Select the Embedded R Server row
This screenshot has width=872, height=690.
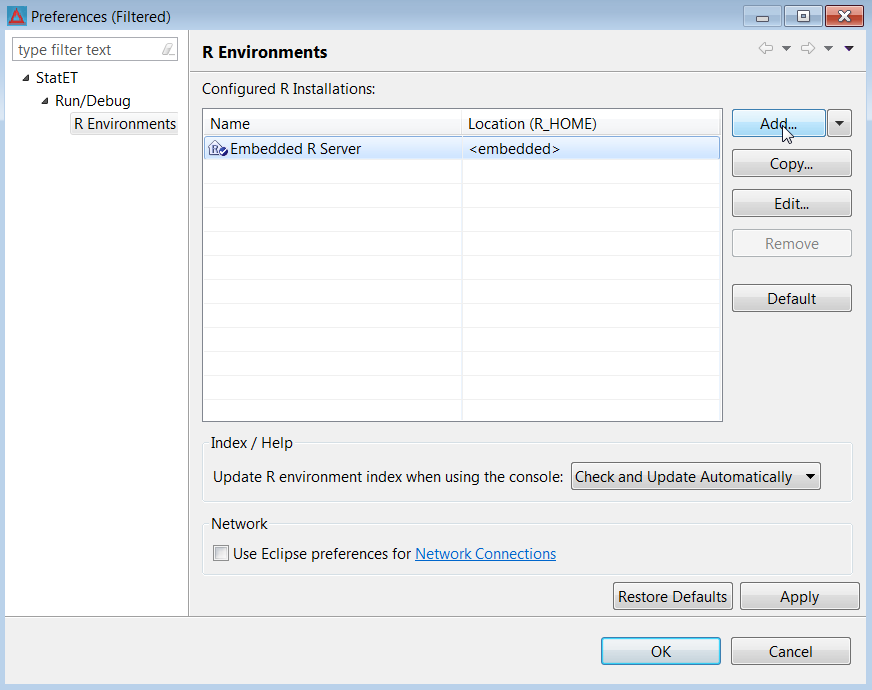point(462,148)
